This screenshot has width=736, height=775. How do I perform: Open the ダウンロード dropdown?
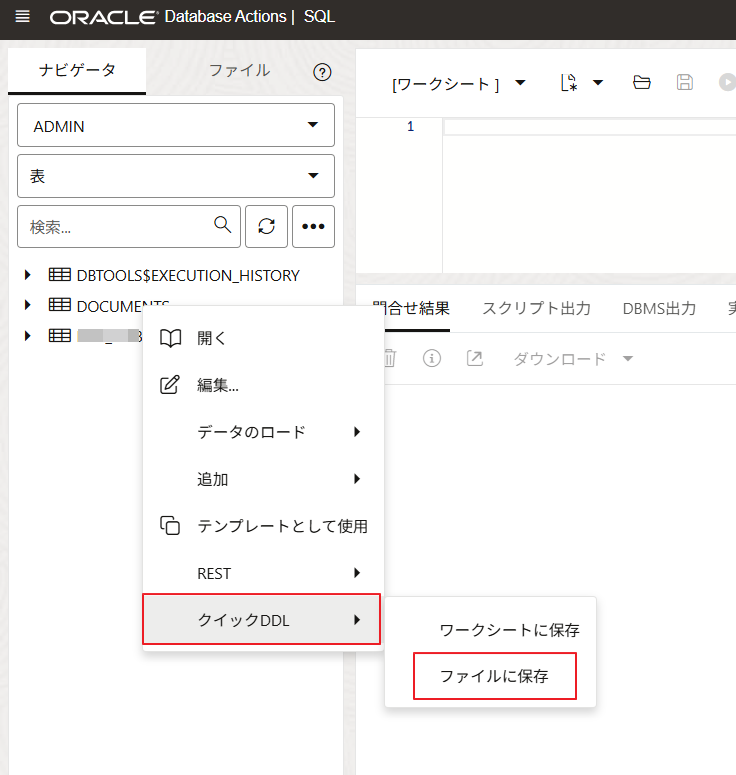click(x=573, y=358)
